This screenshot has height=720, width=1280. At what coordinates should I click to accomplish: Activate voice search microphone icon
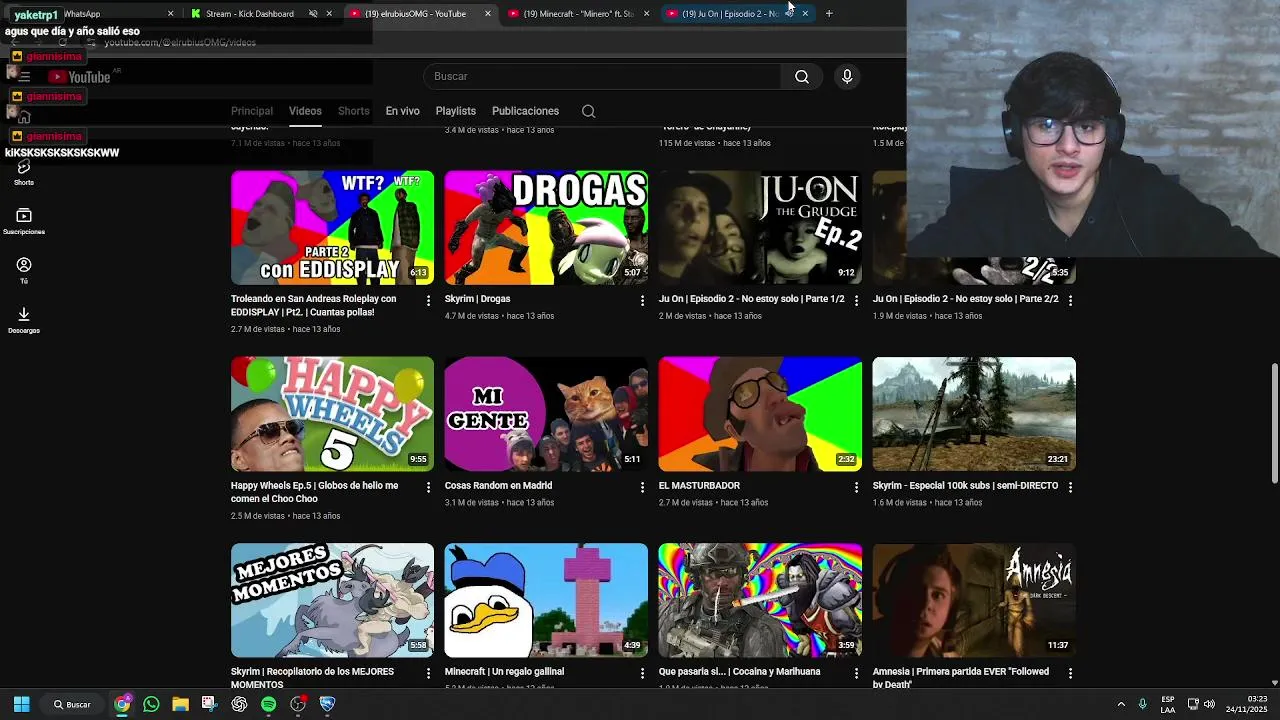coord(847,77)
